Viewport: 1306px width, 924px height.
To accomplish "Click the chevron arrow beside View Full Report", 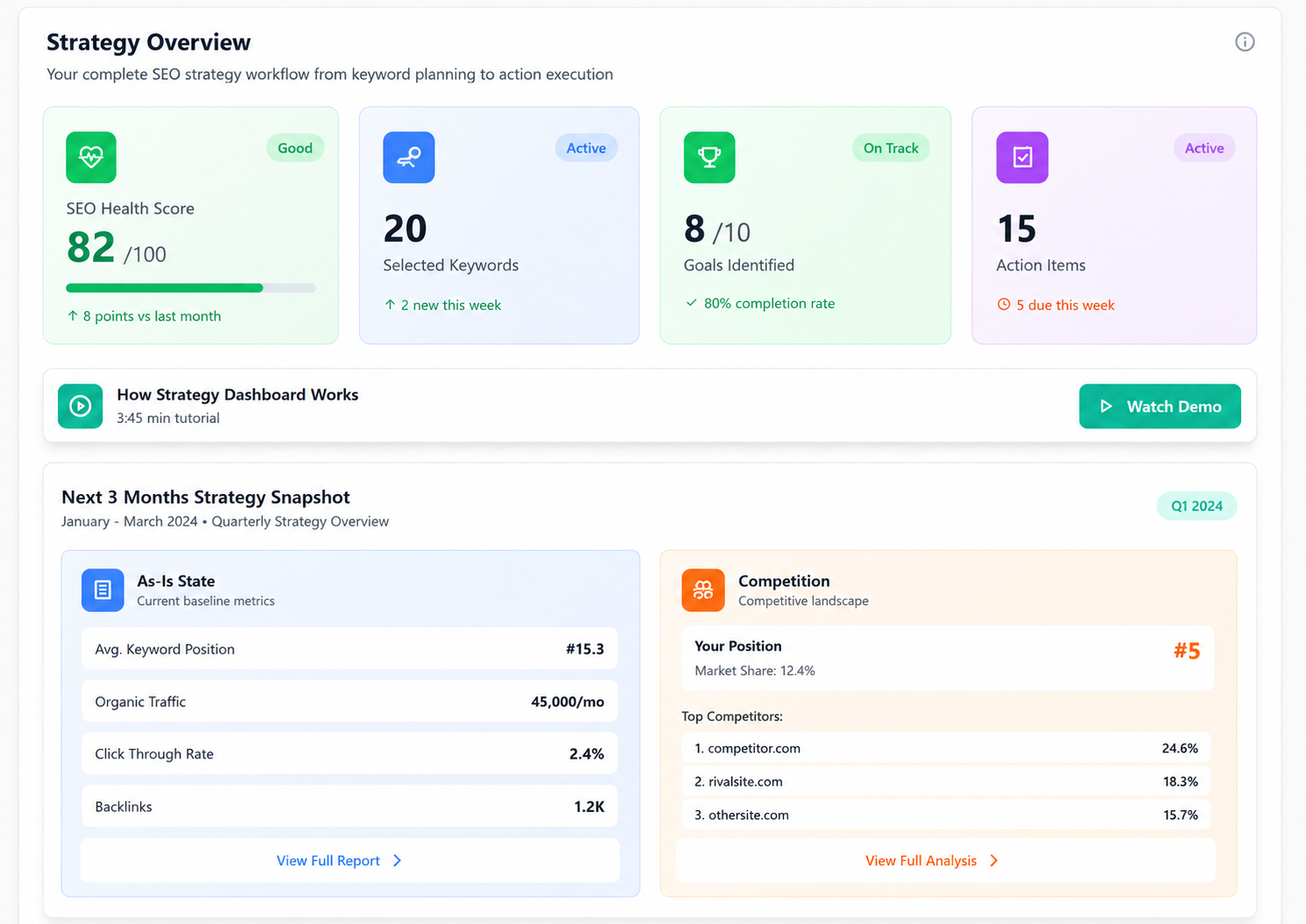I will tap(397, 861).
